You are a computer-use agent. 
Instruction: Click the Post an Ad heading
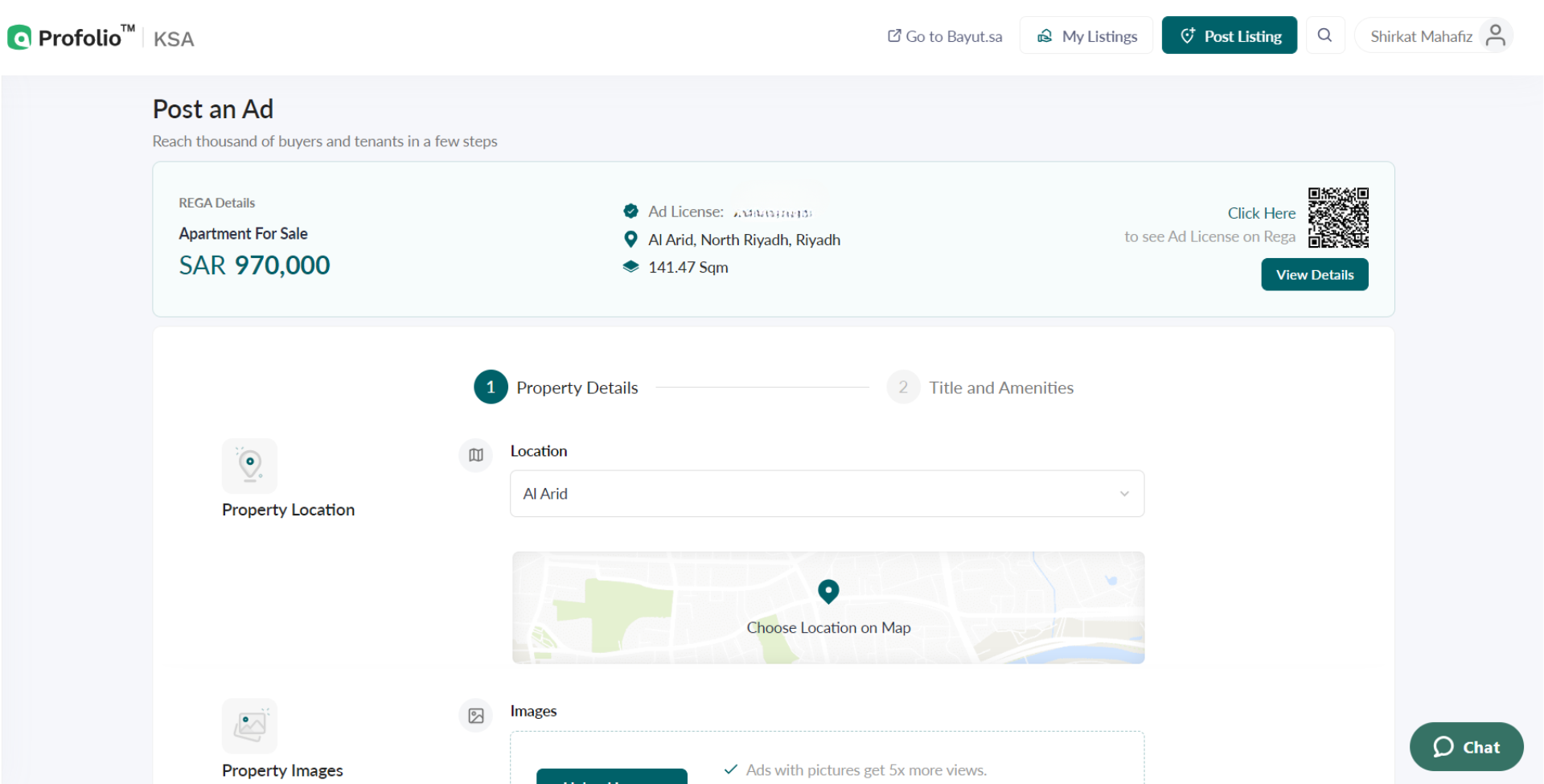point(213,109)
